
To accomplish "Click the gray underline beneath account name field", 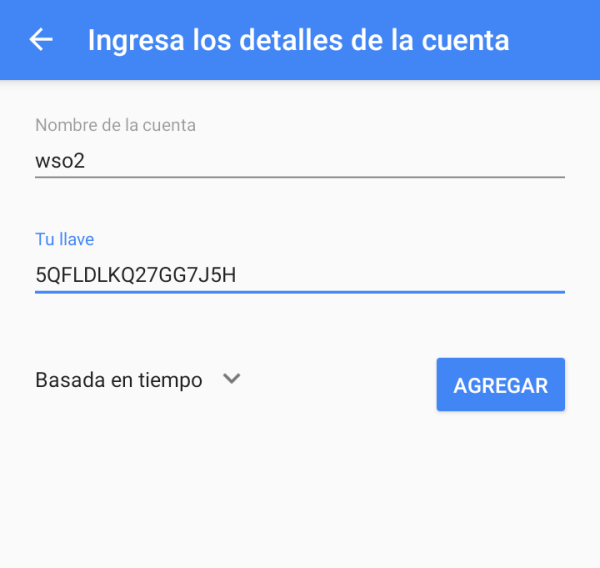I will click(x=300, y=177).
